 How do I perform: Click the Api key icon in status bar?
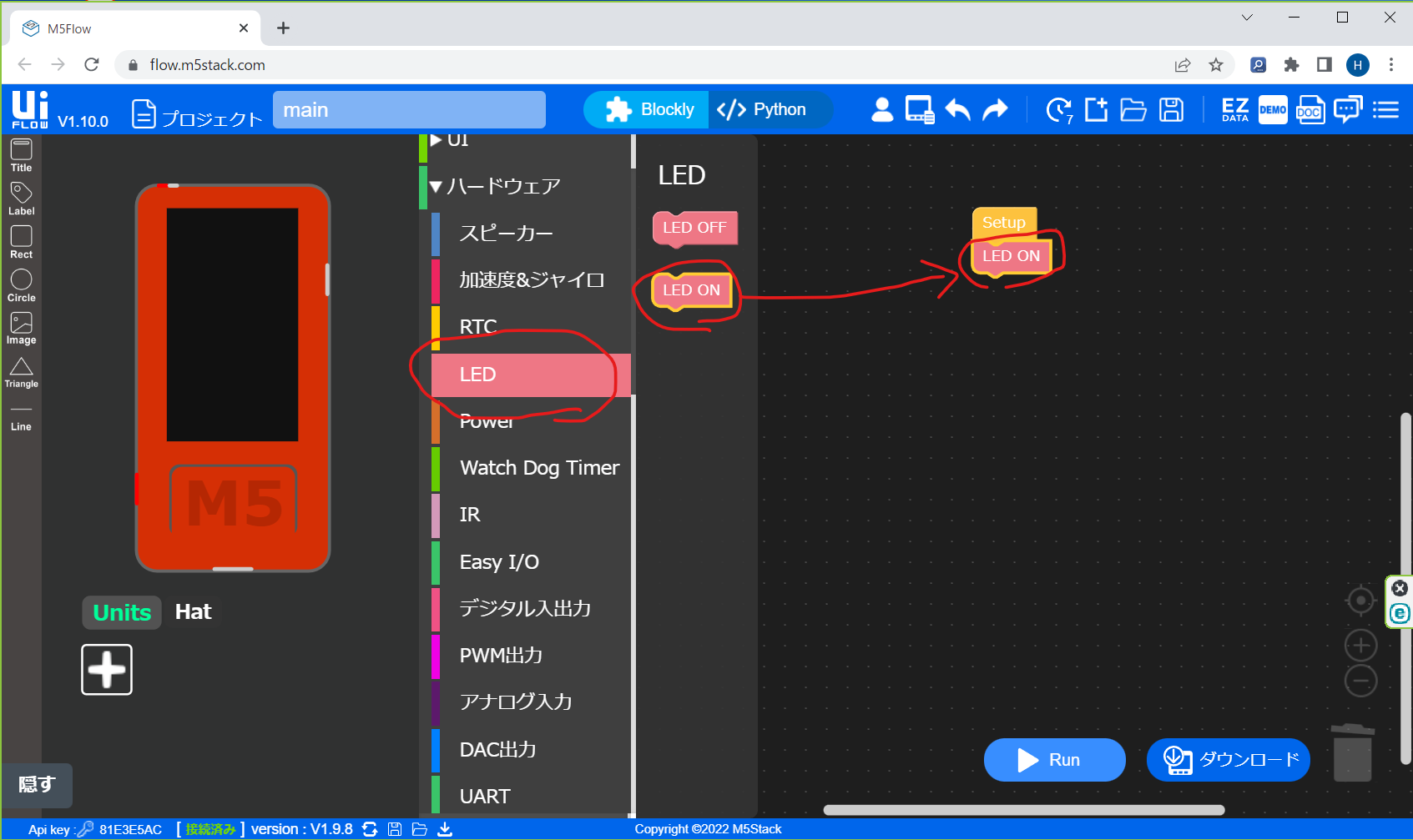tap(85, 829)
